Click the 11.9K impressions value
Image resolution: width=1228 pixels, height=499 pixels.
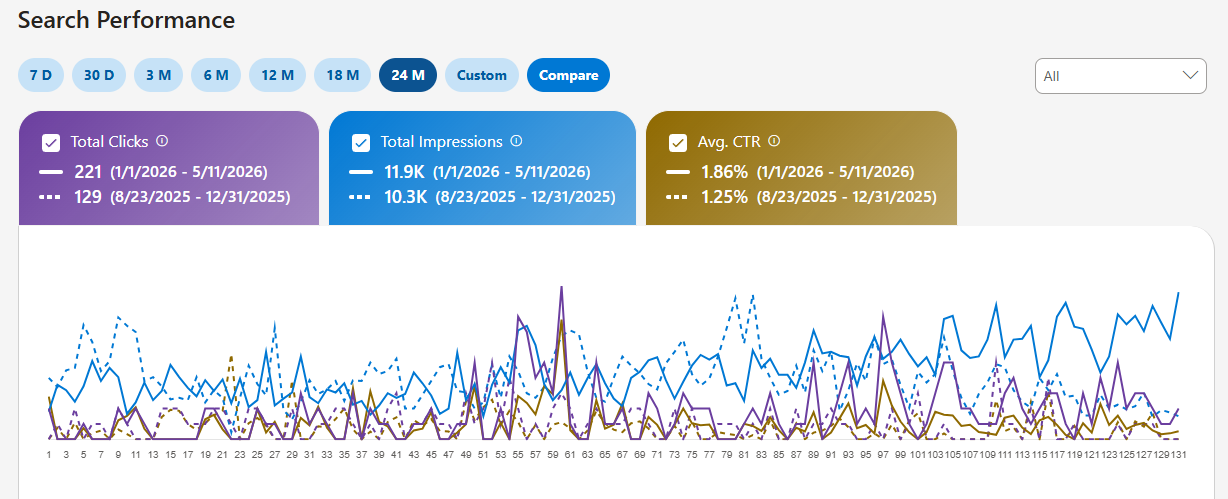(406, 172)
